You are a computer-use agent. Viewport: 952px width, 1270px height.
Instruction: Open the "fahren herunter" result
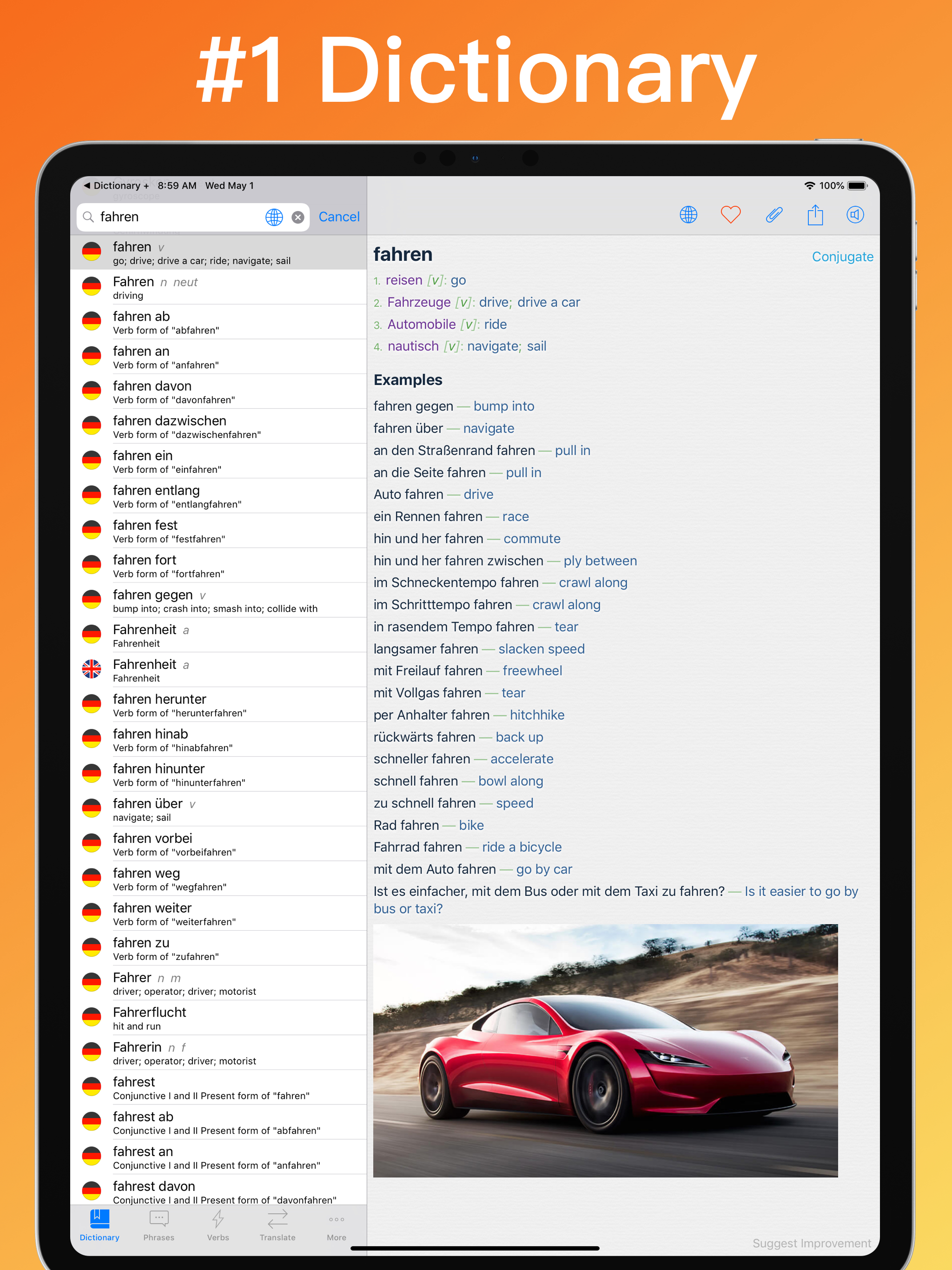218,704
